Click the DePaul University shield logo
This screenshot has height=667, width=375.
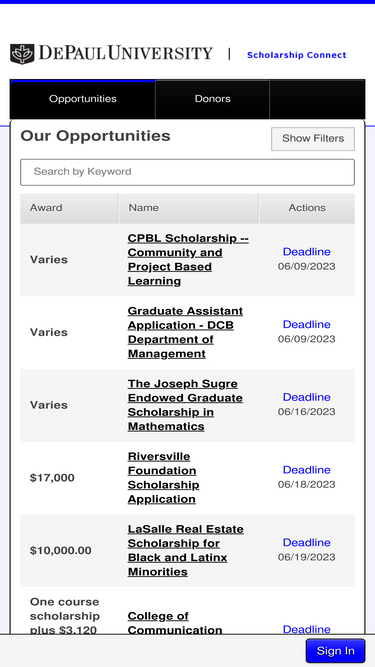[x=22, y=54]
